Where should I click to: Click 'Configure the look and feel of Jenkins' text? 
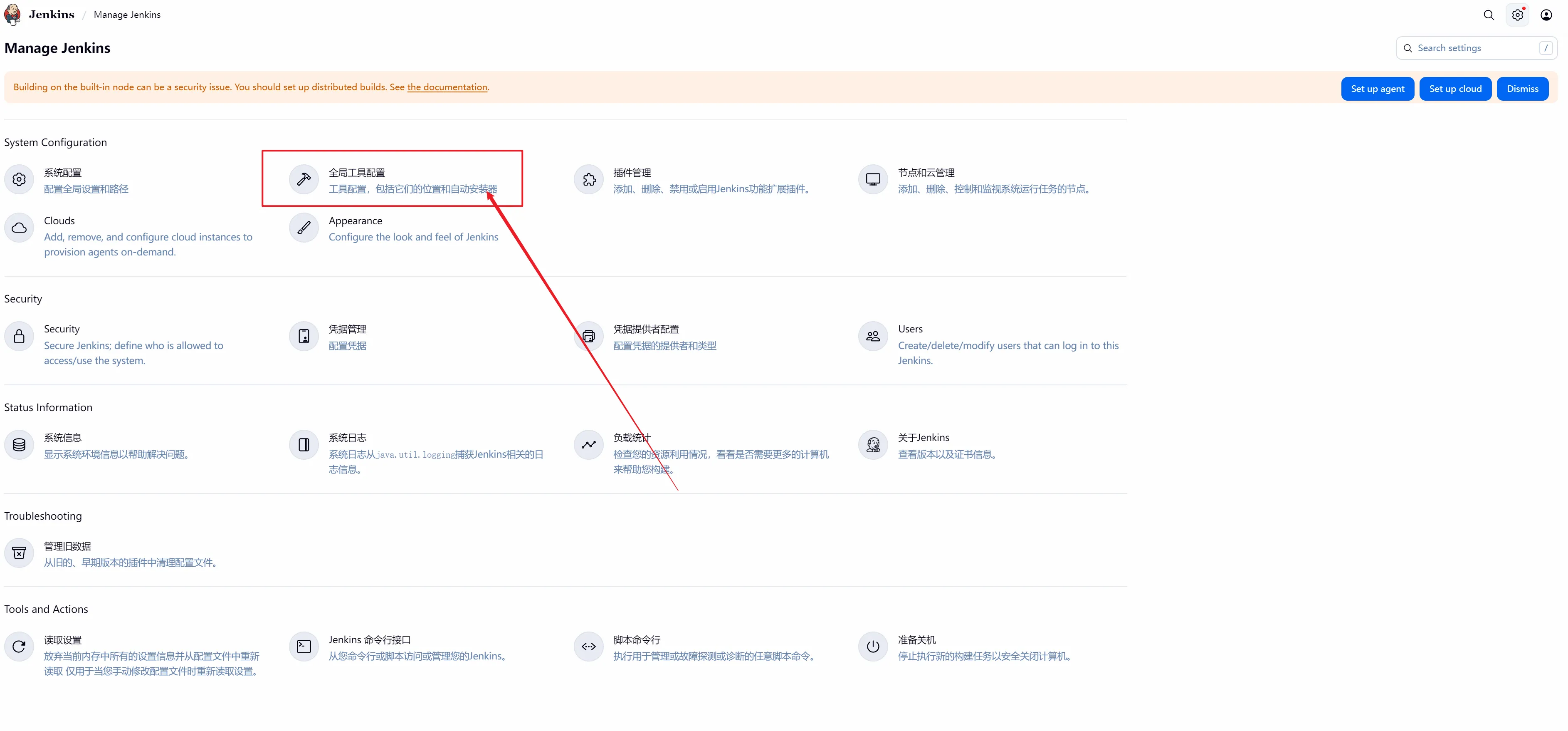point(413,237)
